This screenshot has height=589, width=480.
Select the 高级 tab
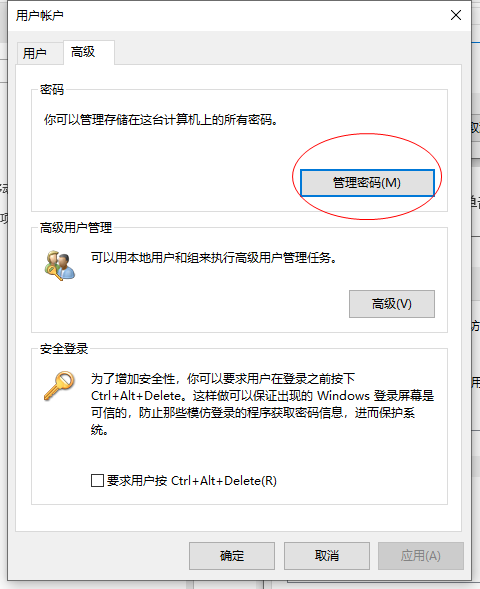pos(83,52)
